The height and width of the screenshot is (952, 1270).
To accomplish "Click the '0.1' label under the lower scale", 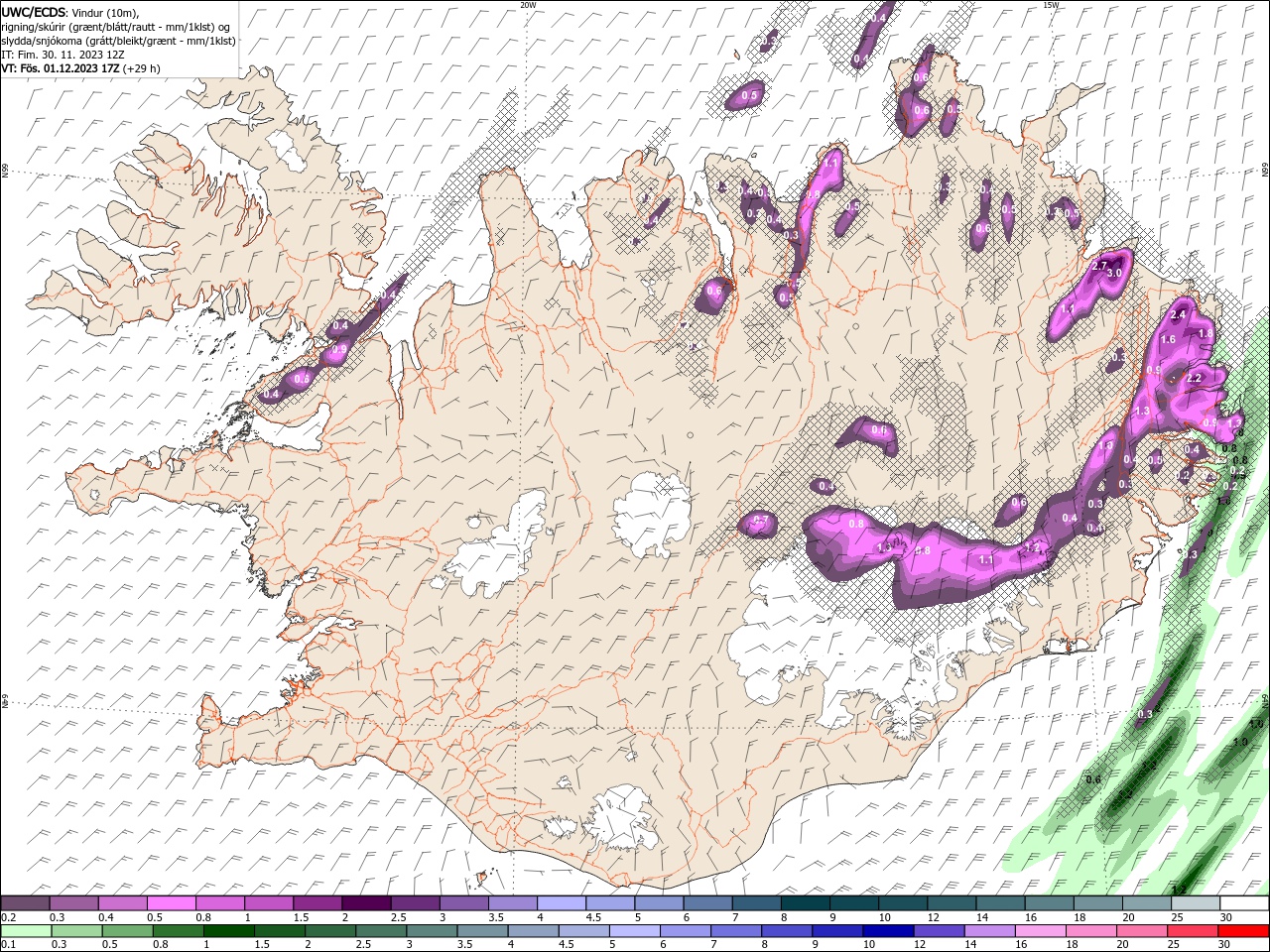I will (x=7, y=945).
